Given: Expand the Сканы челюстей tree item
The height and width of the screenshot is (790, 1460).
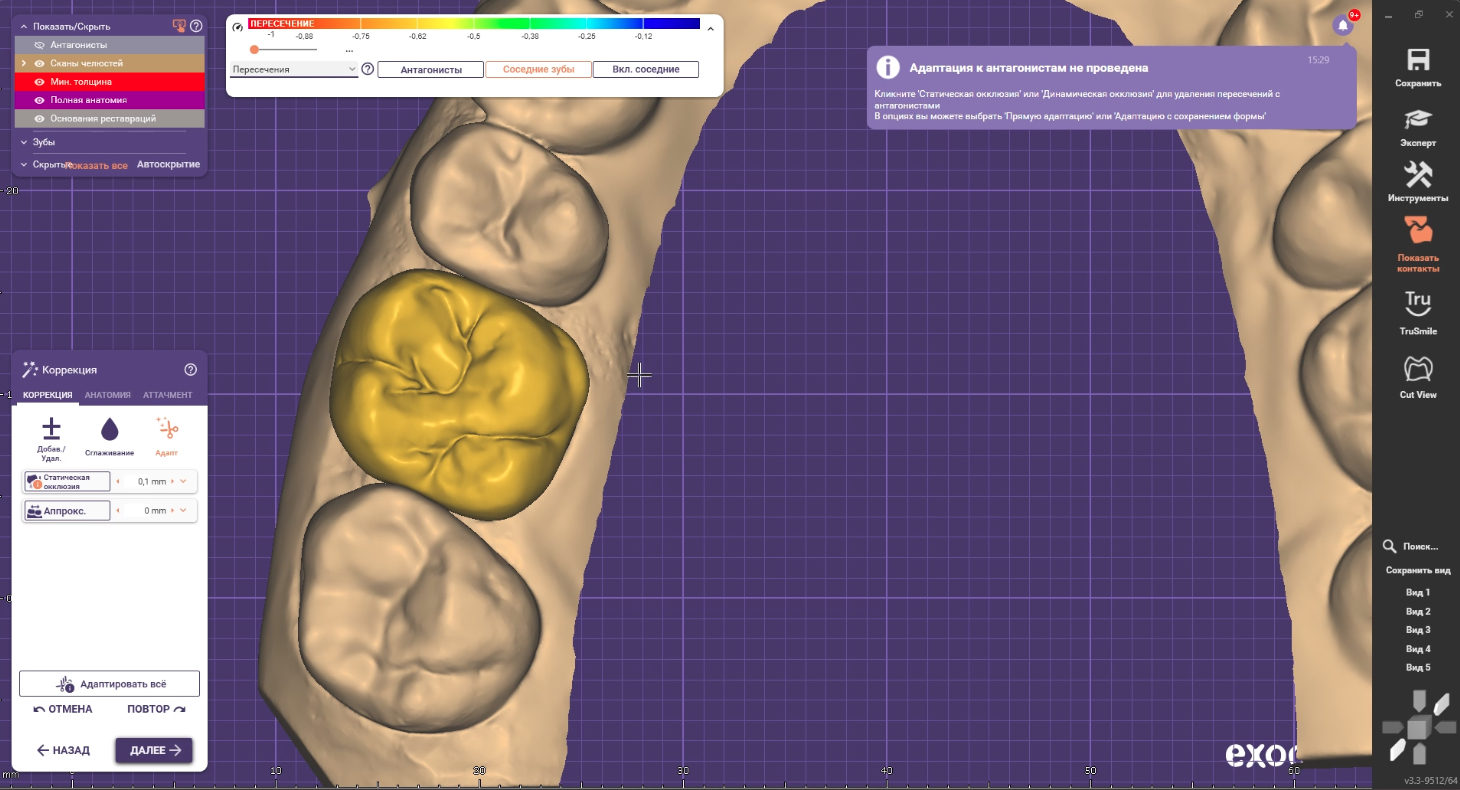Looking at the screenshot, I should pyautogui.click(x=24, y=63).
